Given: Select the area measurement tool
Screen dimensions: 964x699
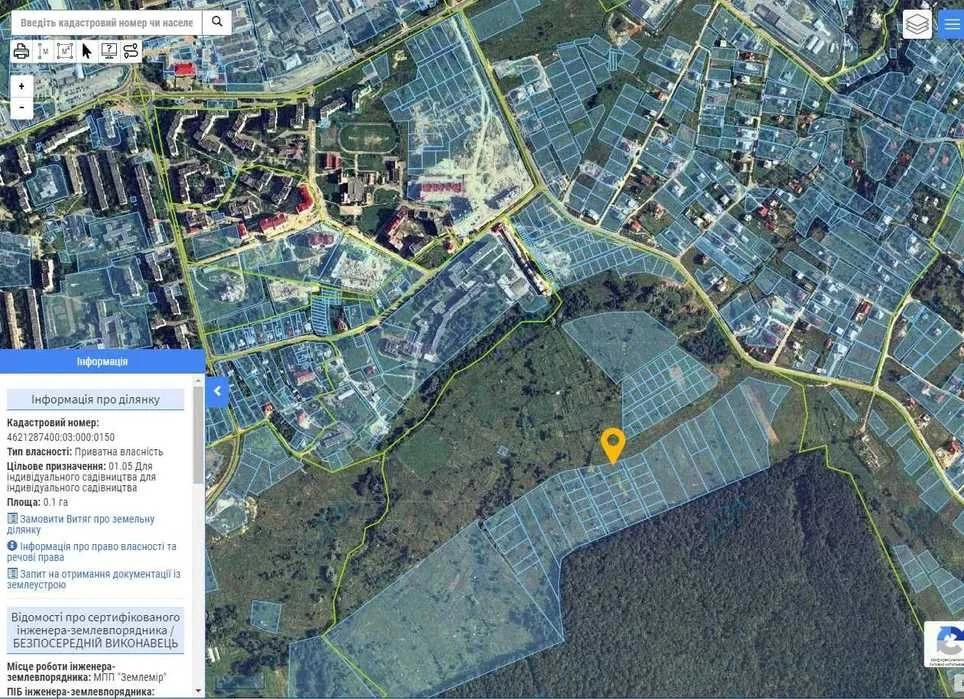Looking at the screenshot, I should click(x=65, y=51).
